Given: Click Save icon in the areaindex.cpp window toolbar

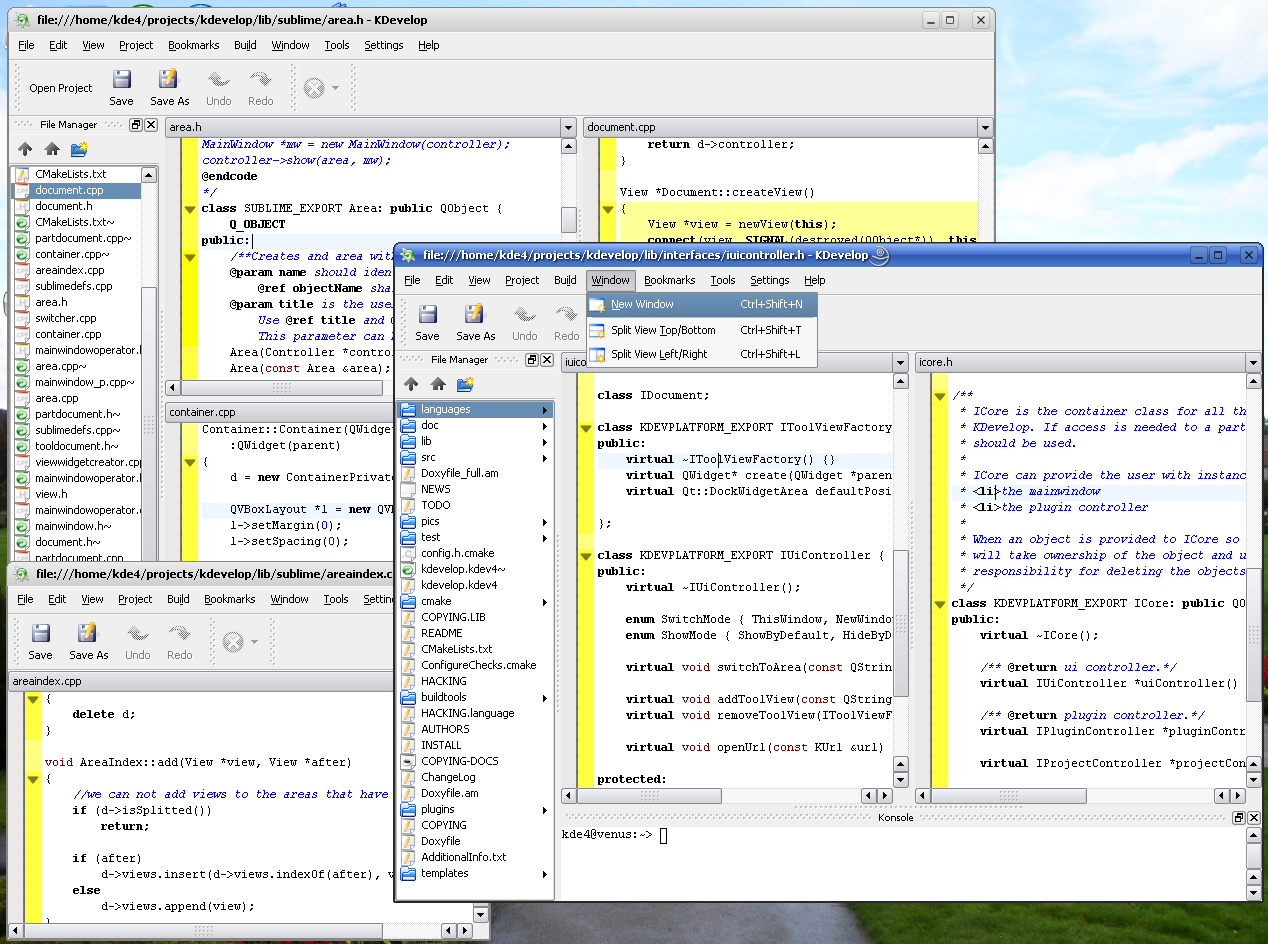Looking at the screenshot, I should (x=40, y=634).
